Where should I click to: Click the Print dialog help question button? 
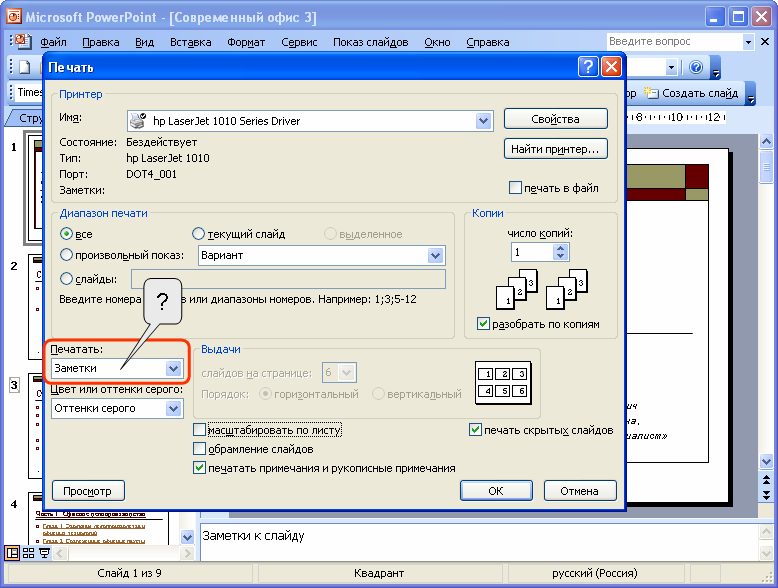[x=588, y=66]
